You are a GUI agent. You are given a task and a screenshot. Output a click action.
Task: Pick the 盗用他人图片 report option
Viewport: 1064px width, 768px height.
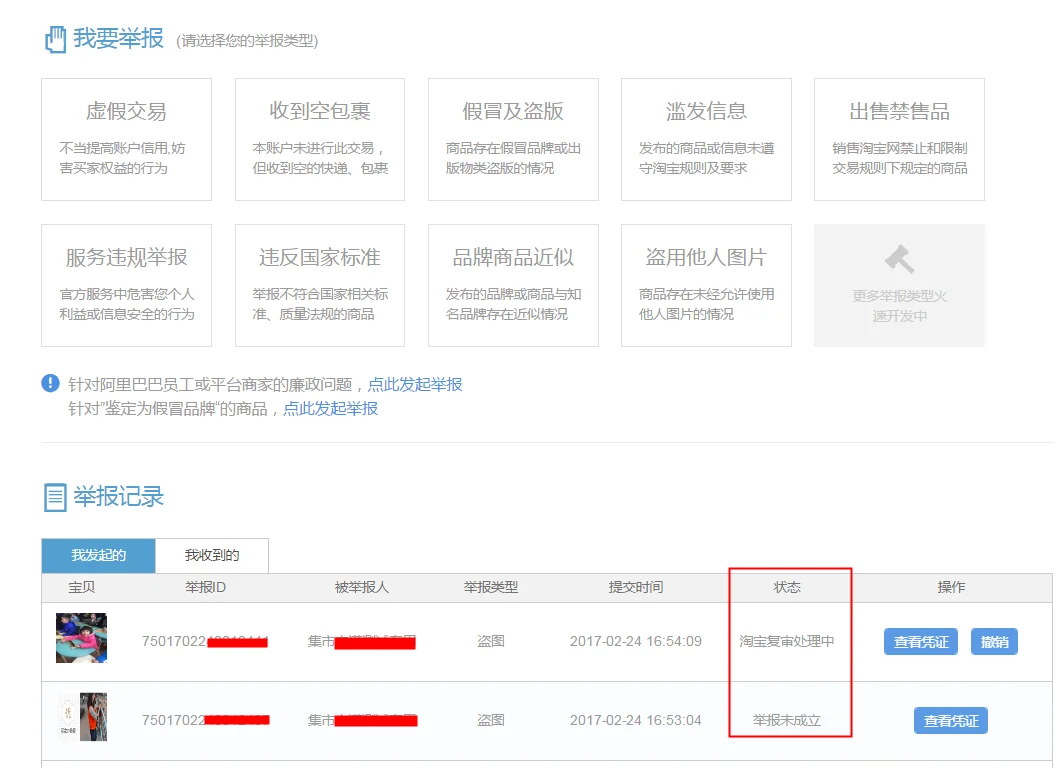(706, 285)
